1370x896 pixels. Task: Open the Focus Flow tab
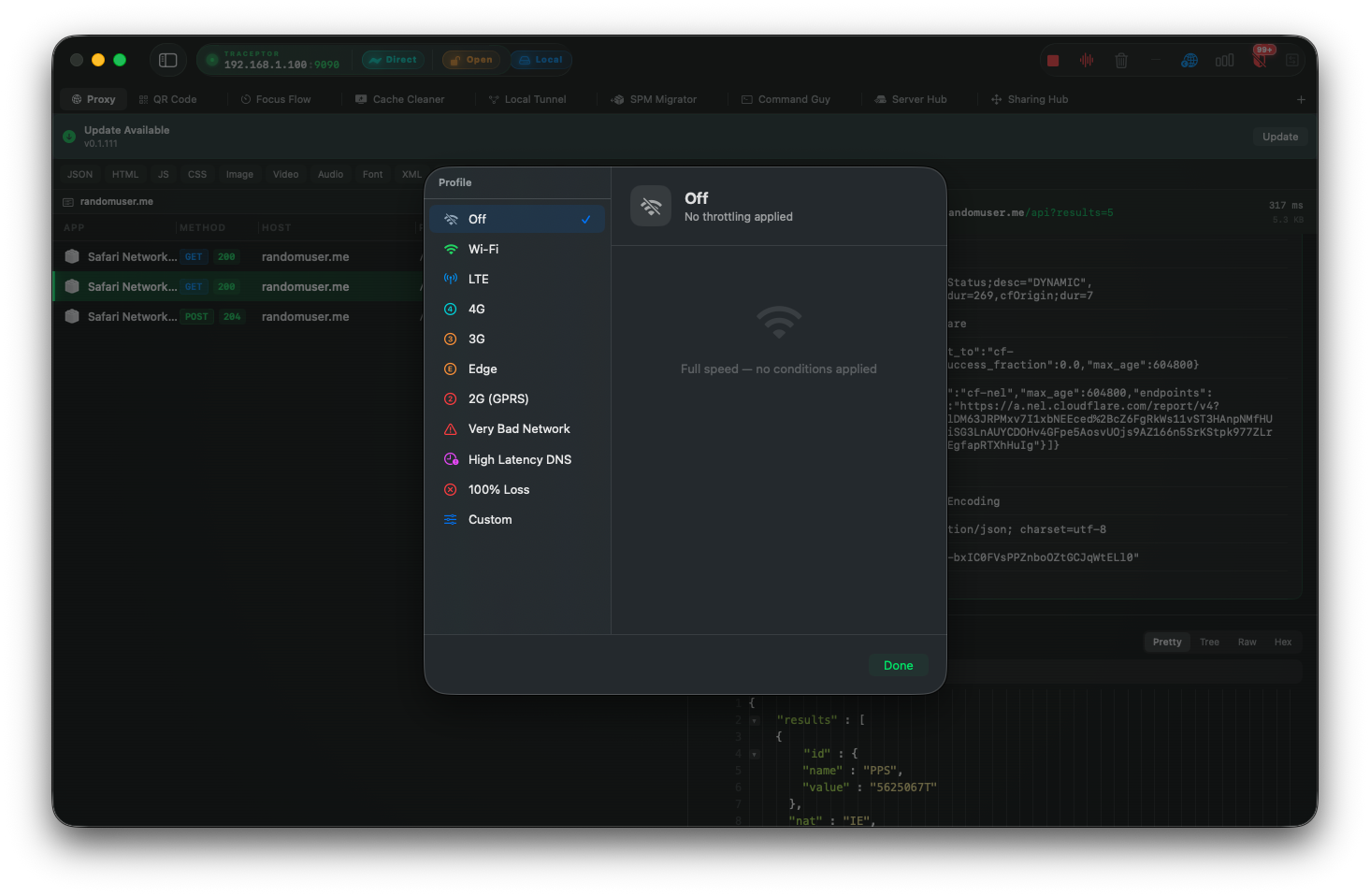point(276,99)
